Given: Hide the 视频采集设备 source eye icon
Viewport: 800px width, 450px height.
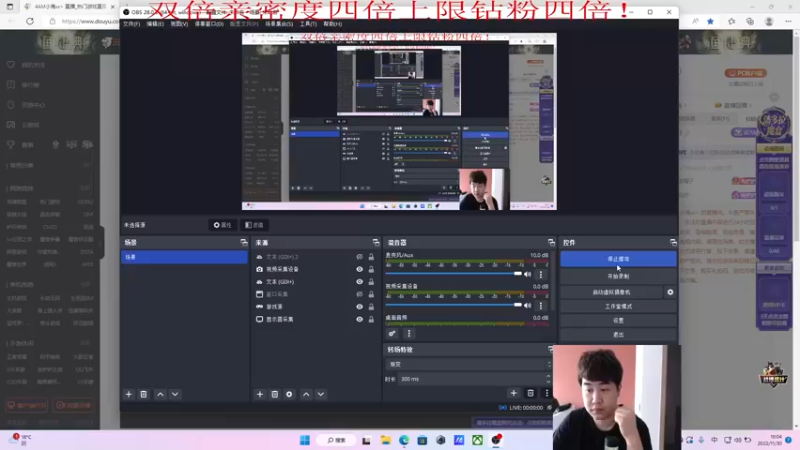Looking at the screenshot, I should point(359,269).
